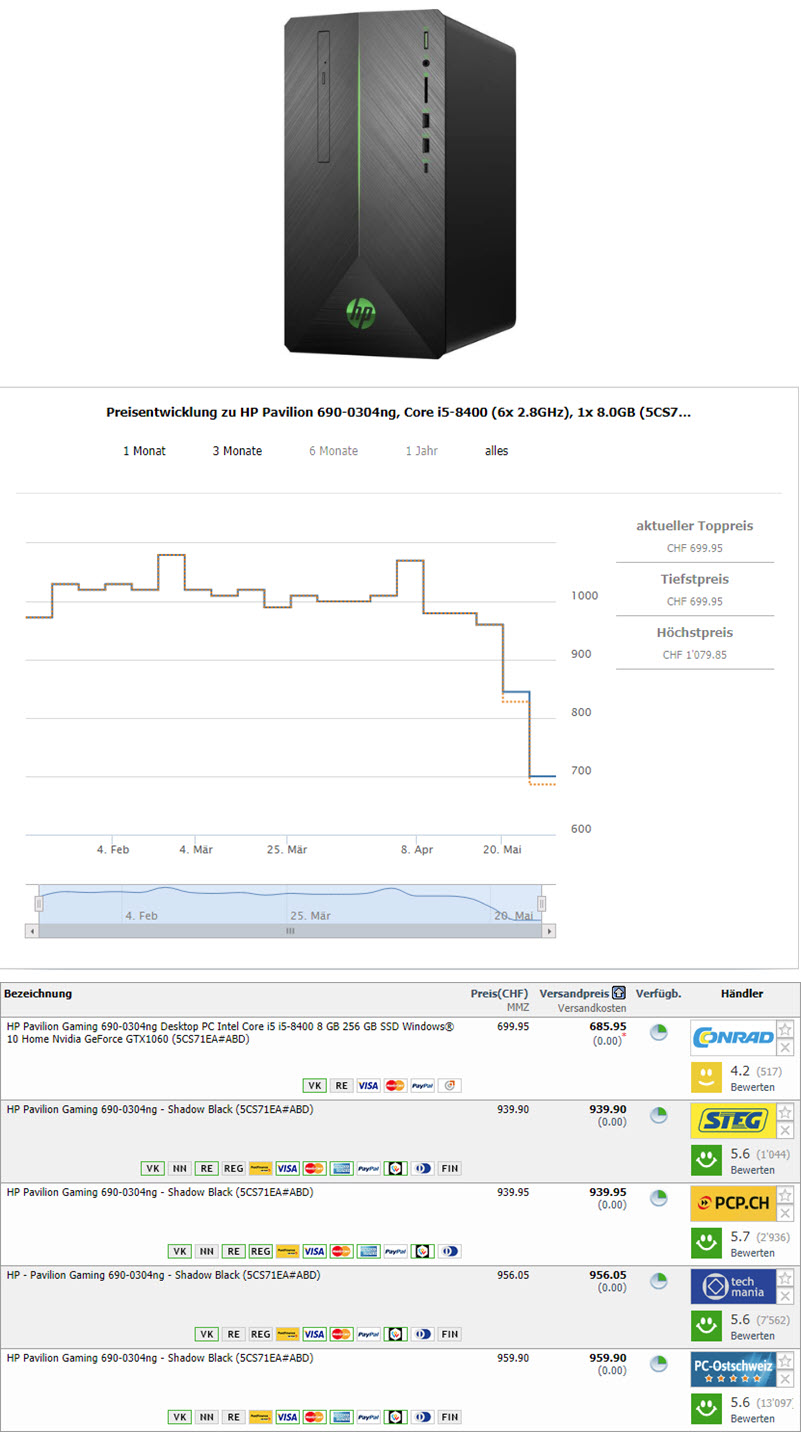Image resolution: width=801 pixels, height=1432 pixels.
Task: Click the availability pie icon in STEG row
Action: [x=658, y=1115]
